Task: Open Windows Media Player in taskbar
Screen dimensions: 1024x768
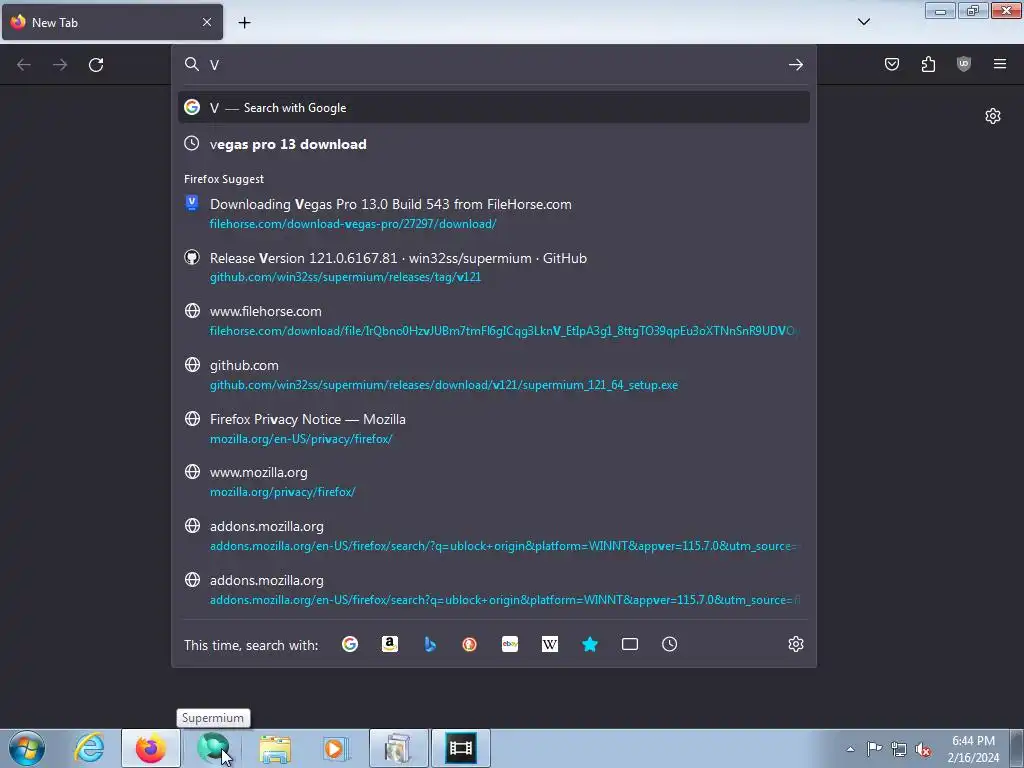Action: click(x=336, y=748)
